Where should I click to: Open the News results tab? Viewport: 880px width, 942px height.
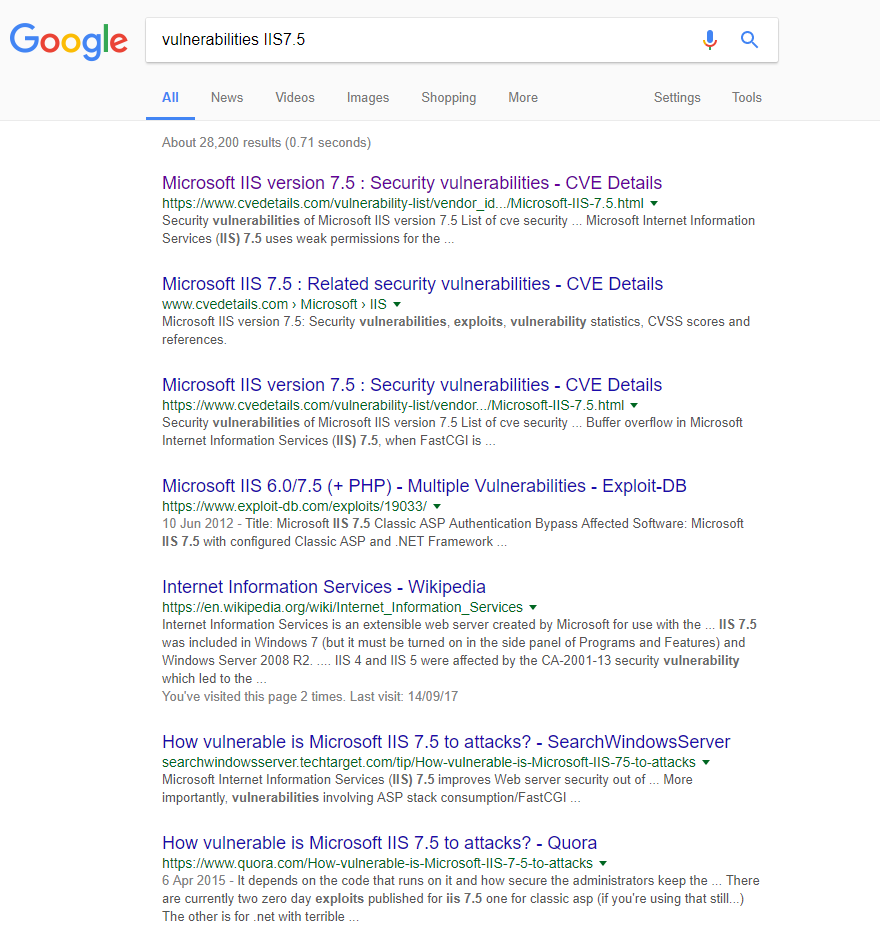226,97
